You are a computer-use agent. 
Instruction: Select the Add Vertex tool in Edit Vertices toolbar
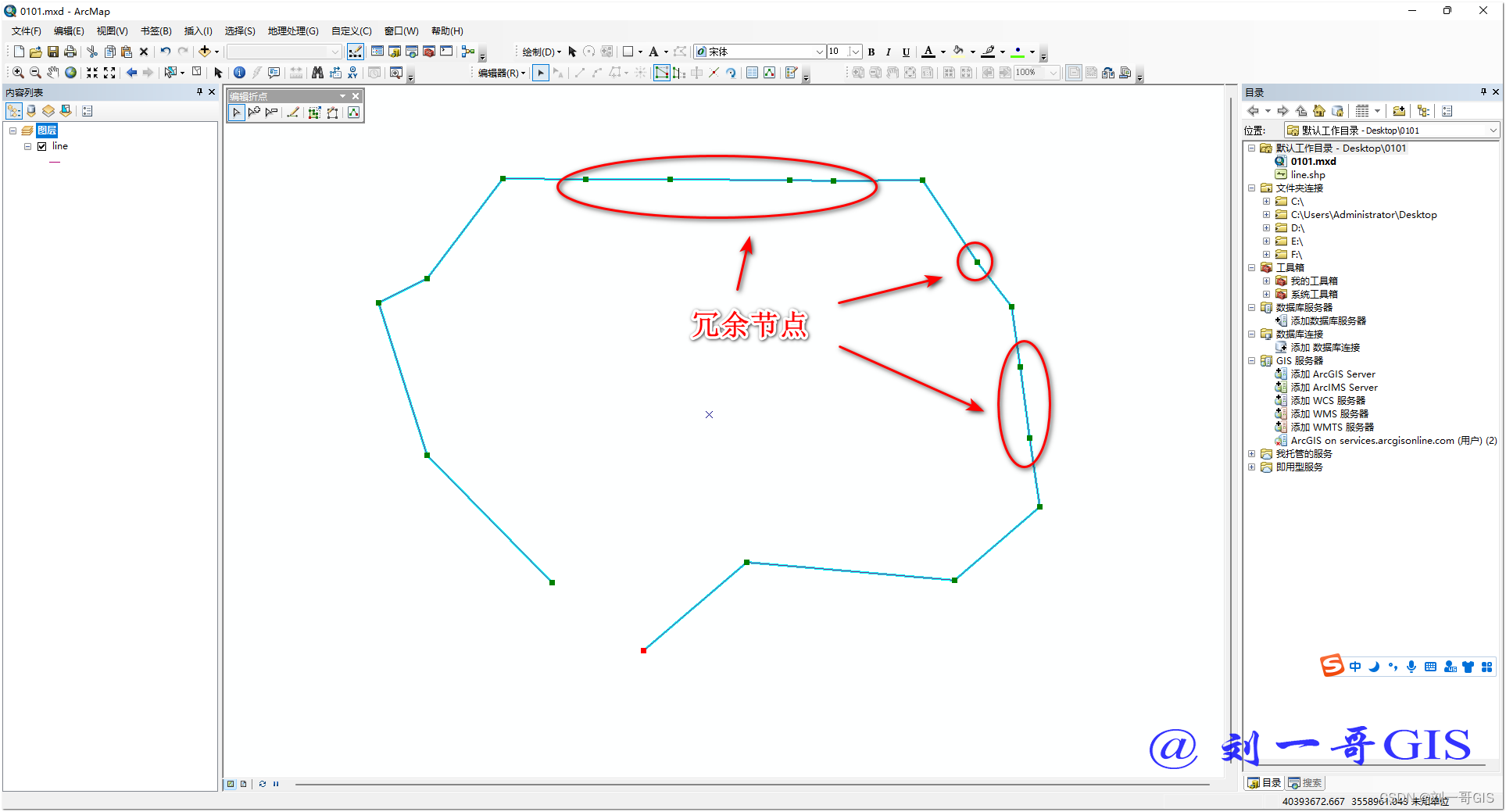(254, 112)
